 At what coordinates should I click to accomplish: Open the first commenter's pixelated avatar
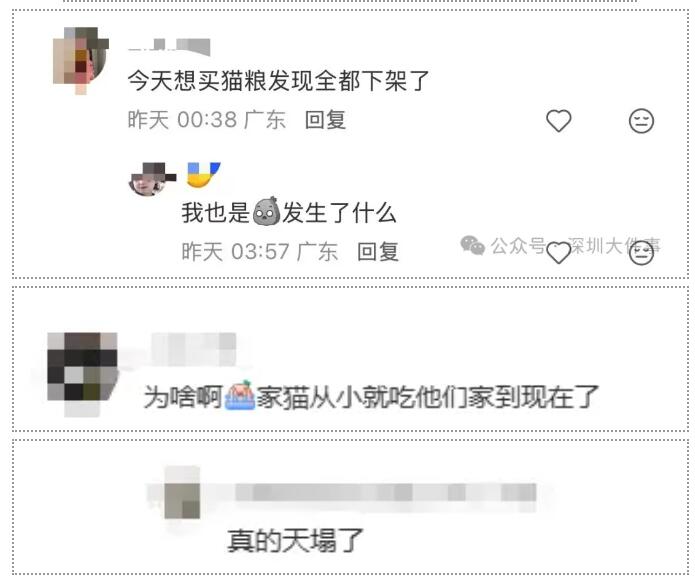81,61
